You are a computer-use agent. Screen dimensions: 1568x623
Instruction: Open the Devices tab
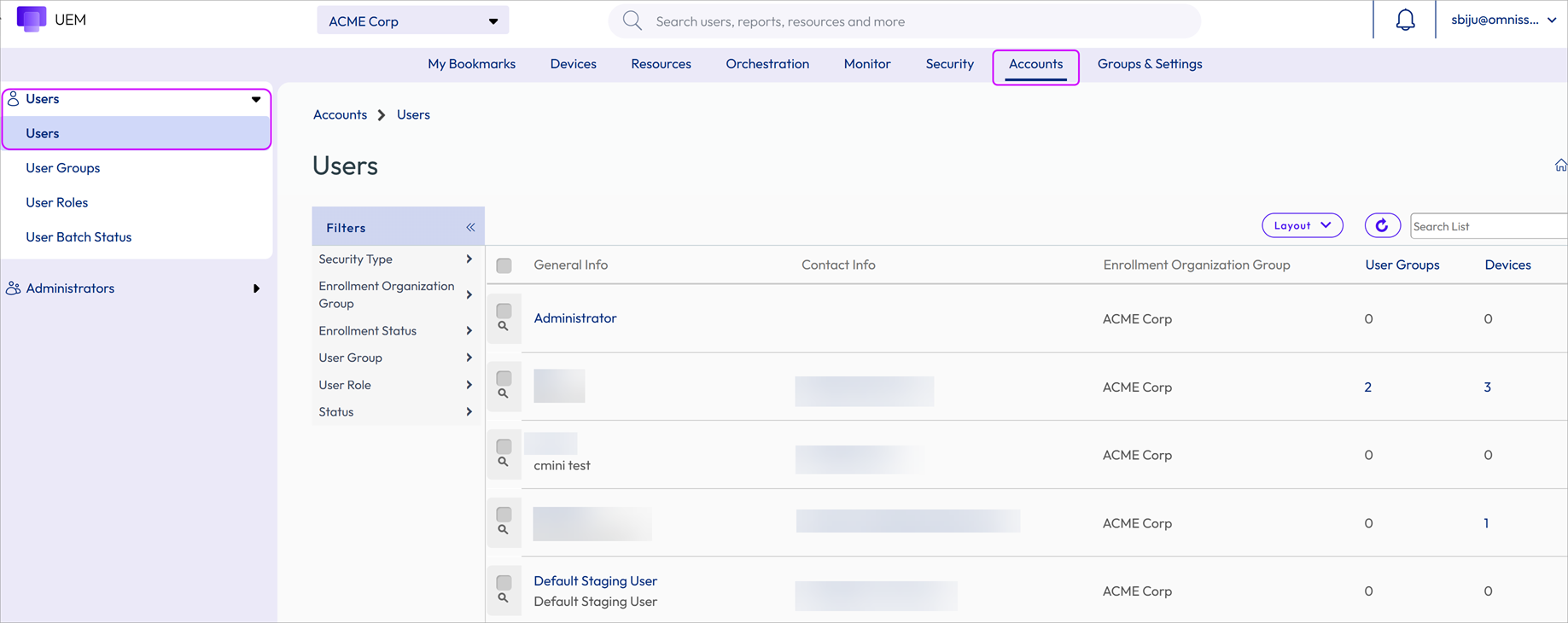tap(574, 64)
